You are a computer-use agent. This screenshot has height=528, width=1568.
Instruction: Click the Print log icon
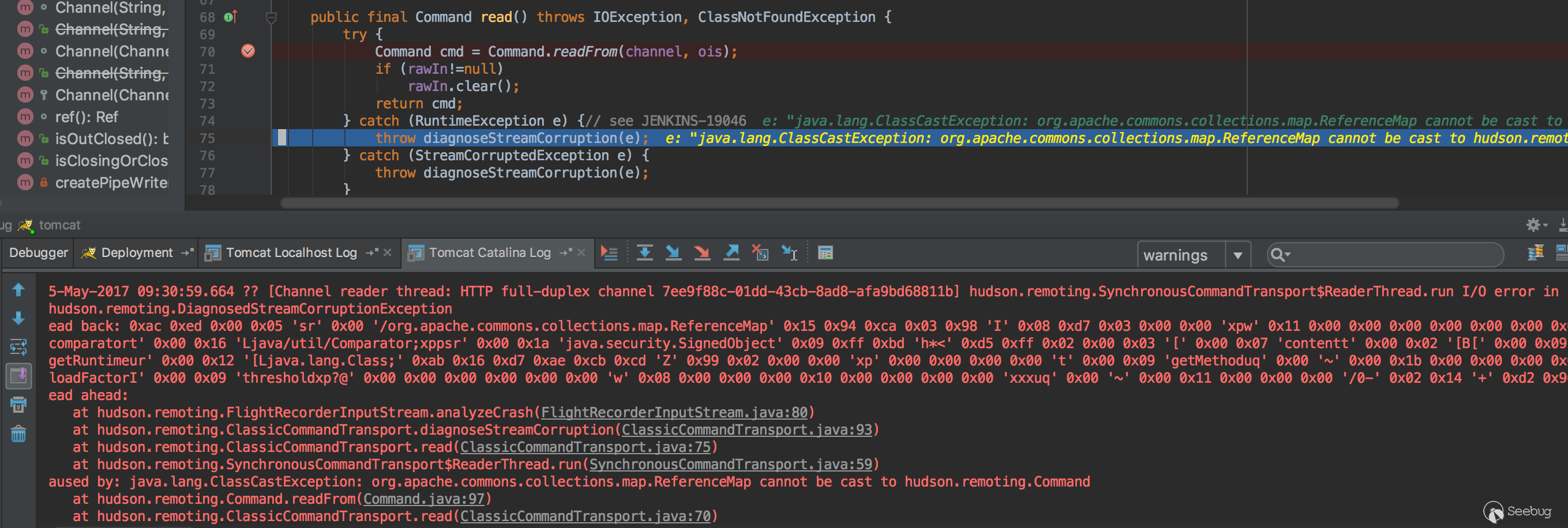click(18, 405)
